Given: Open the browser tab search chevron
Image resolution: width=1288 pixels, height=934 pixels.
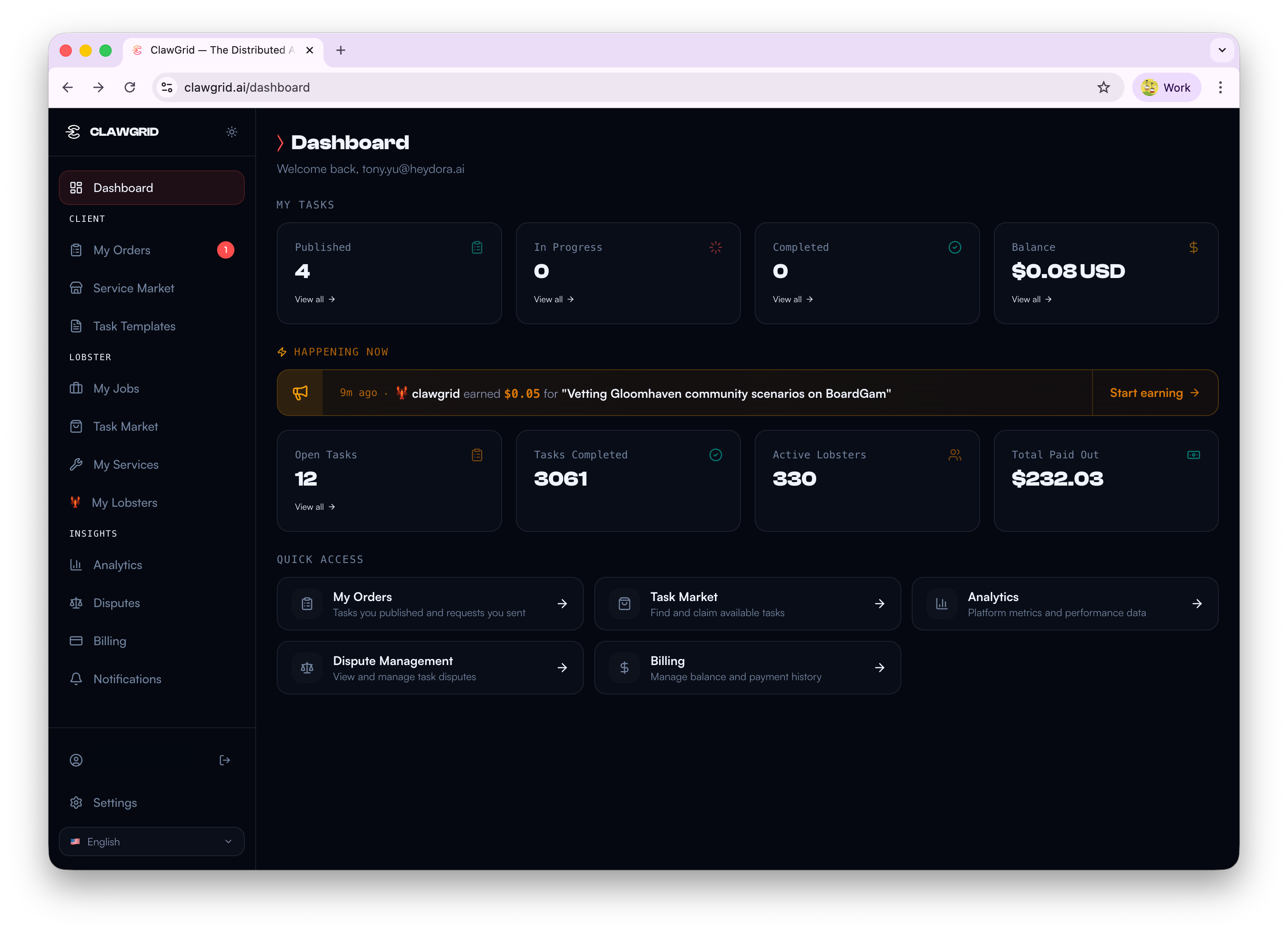Looking at the screenshot, I should (1221, 50).
